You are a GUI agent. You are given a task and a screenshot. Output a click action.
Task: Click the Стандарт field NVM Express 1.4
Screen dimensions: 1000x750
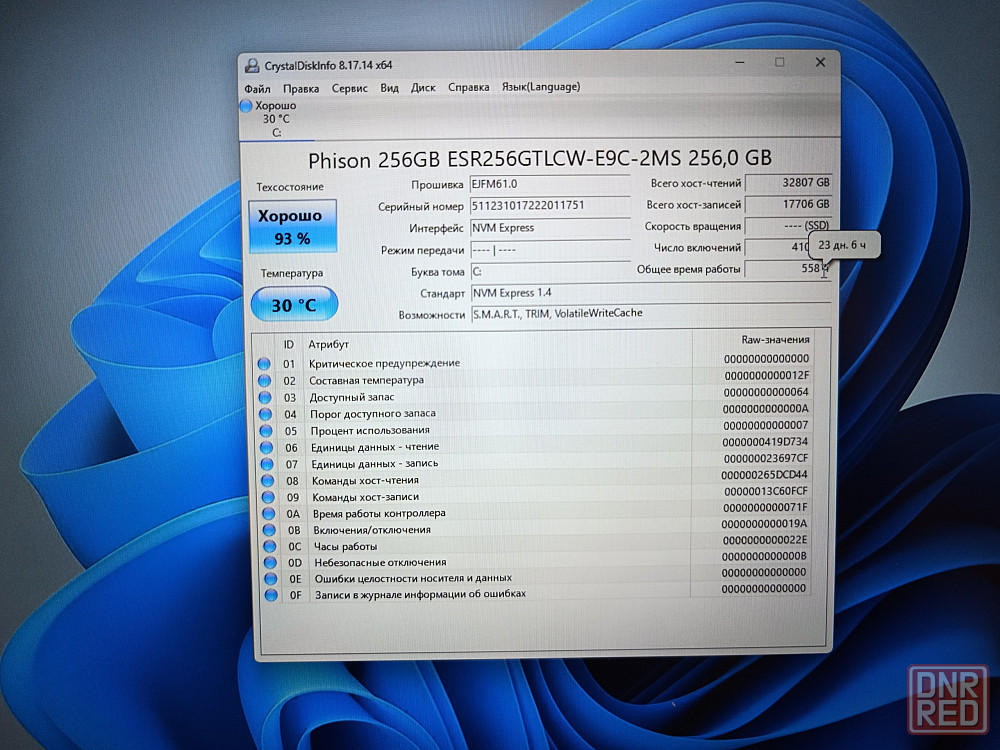point(651,293)
